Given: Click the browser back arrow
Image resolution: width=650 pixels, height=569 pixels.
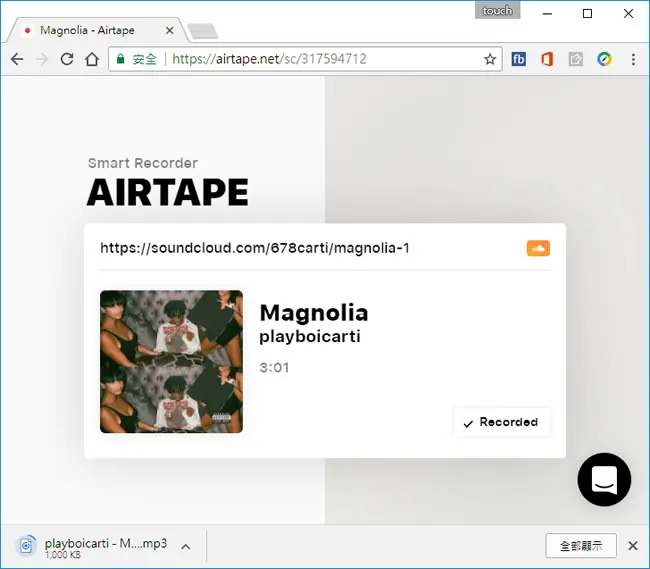Looking at the screenshot, I should pyautogui.click(x=17, y=59).
